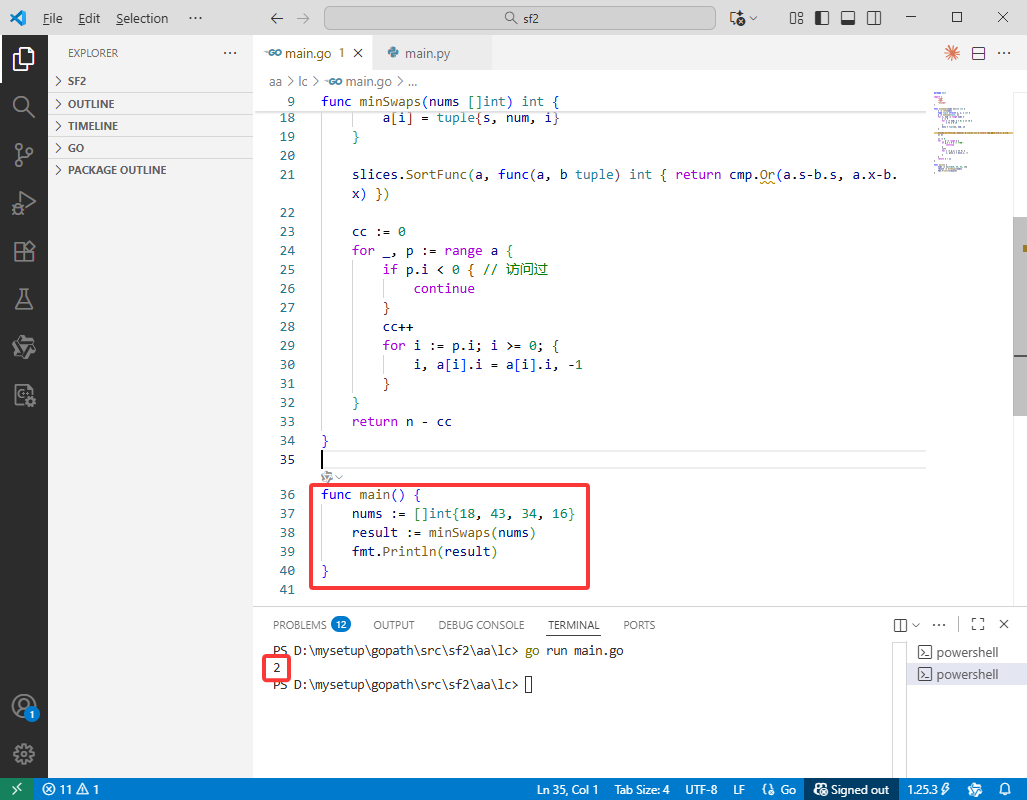Close the main.go tab
1027x800 pixels.
(358, 53)
